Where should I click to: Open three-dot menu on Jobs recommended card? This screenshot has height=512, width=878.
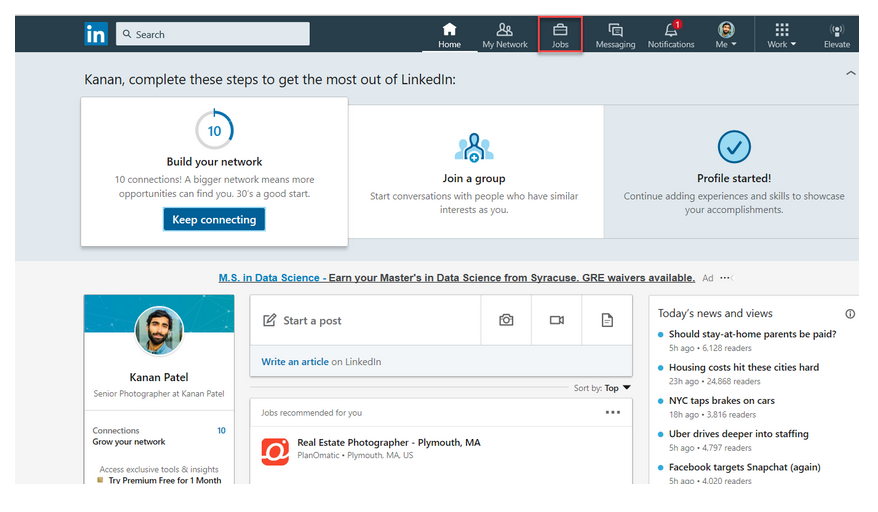tap(613, 412)
